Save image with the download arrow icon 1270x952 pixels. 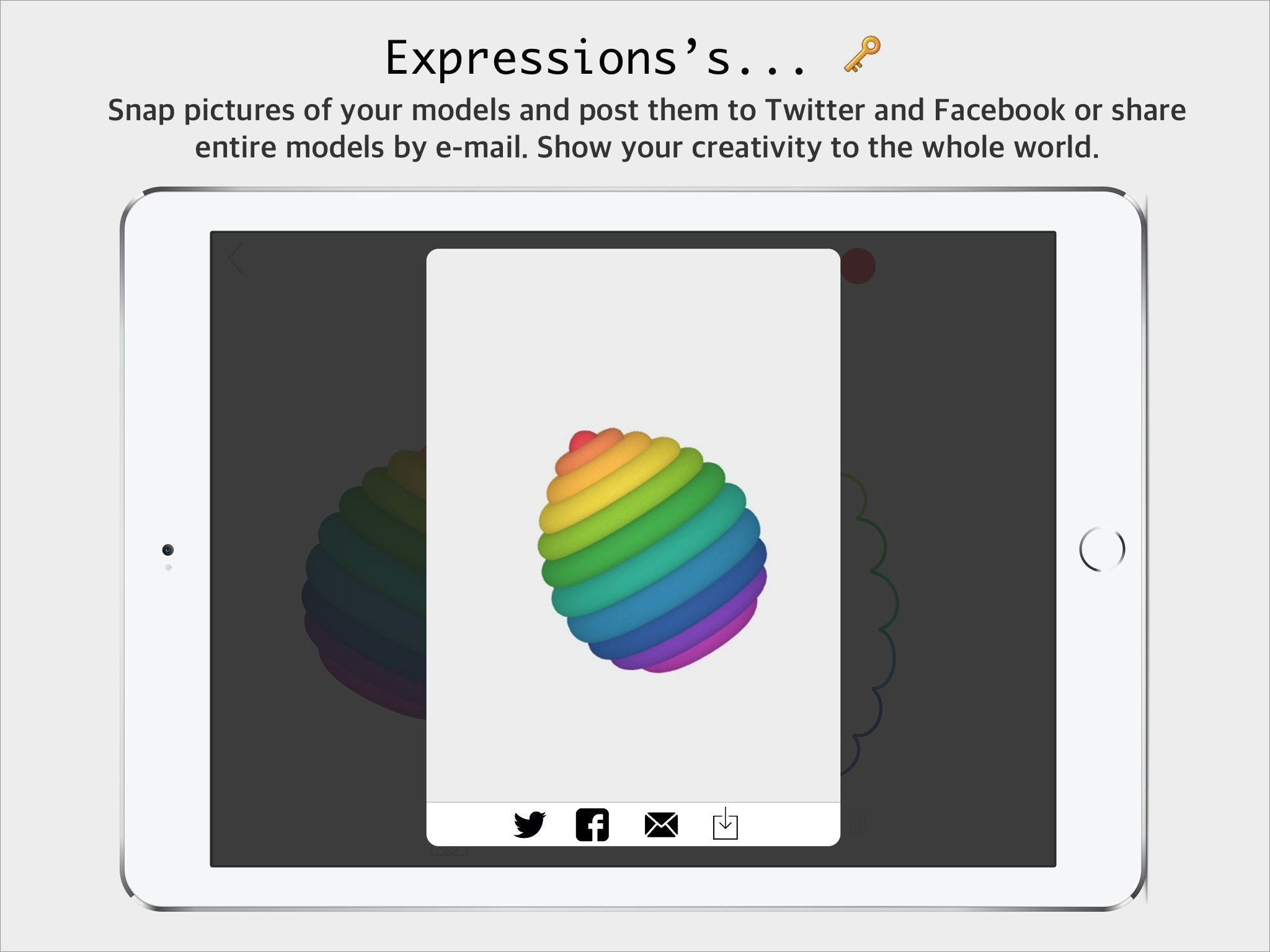pyautogui.click(x=725, y=824)
